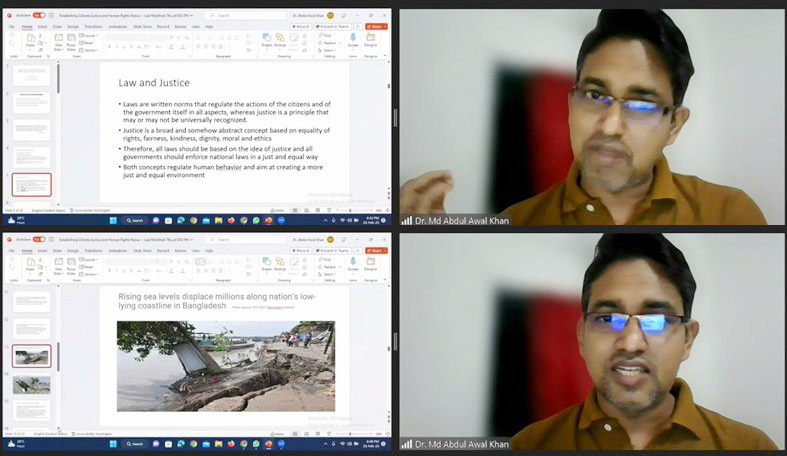Open the Slide Show tab in bottom PowerPoint window

click(143, 250)
